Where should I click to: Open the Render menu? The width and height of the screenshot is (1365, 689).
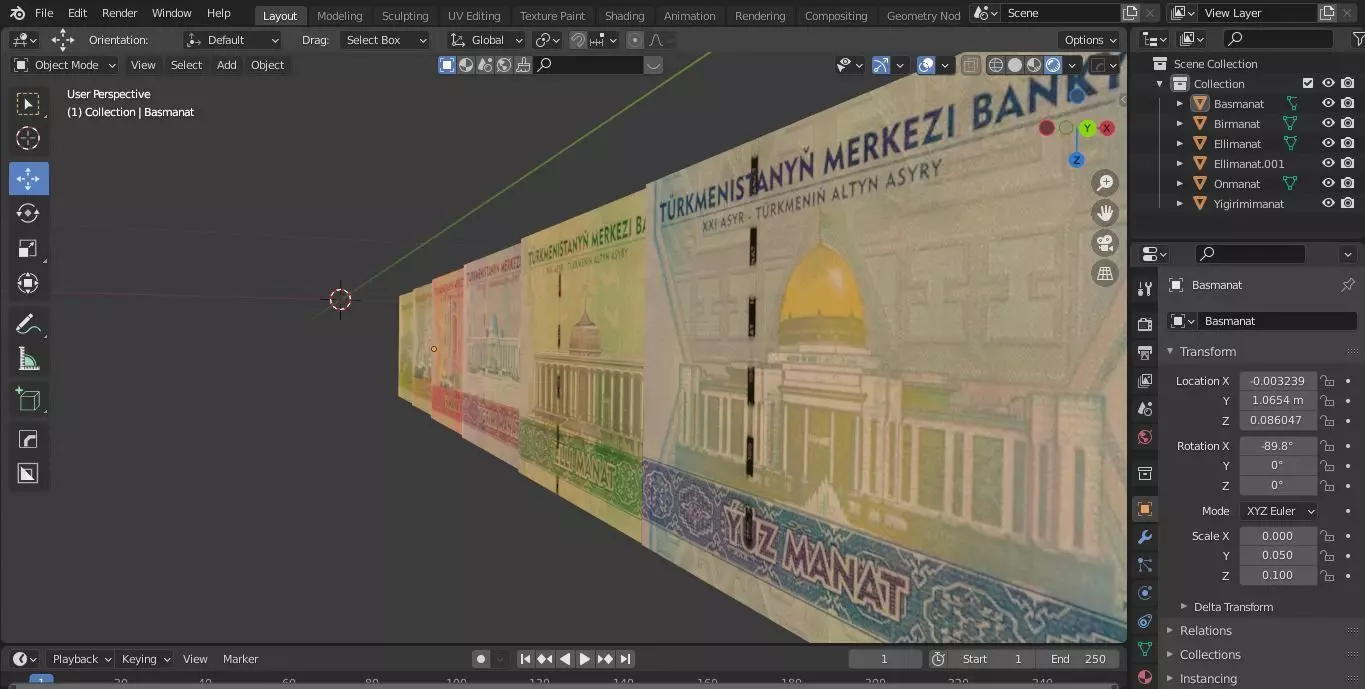click(119, 13)
